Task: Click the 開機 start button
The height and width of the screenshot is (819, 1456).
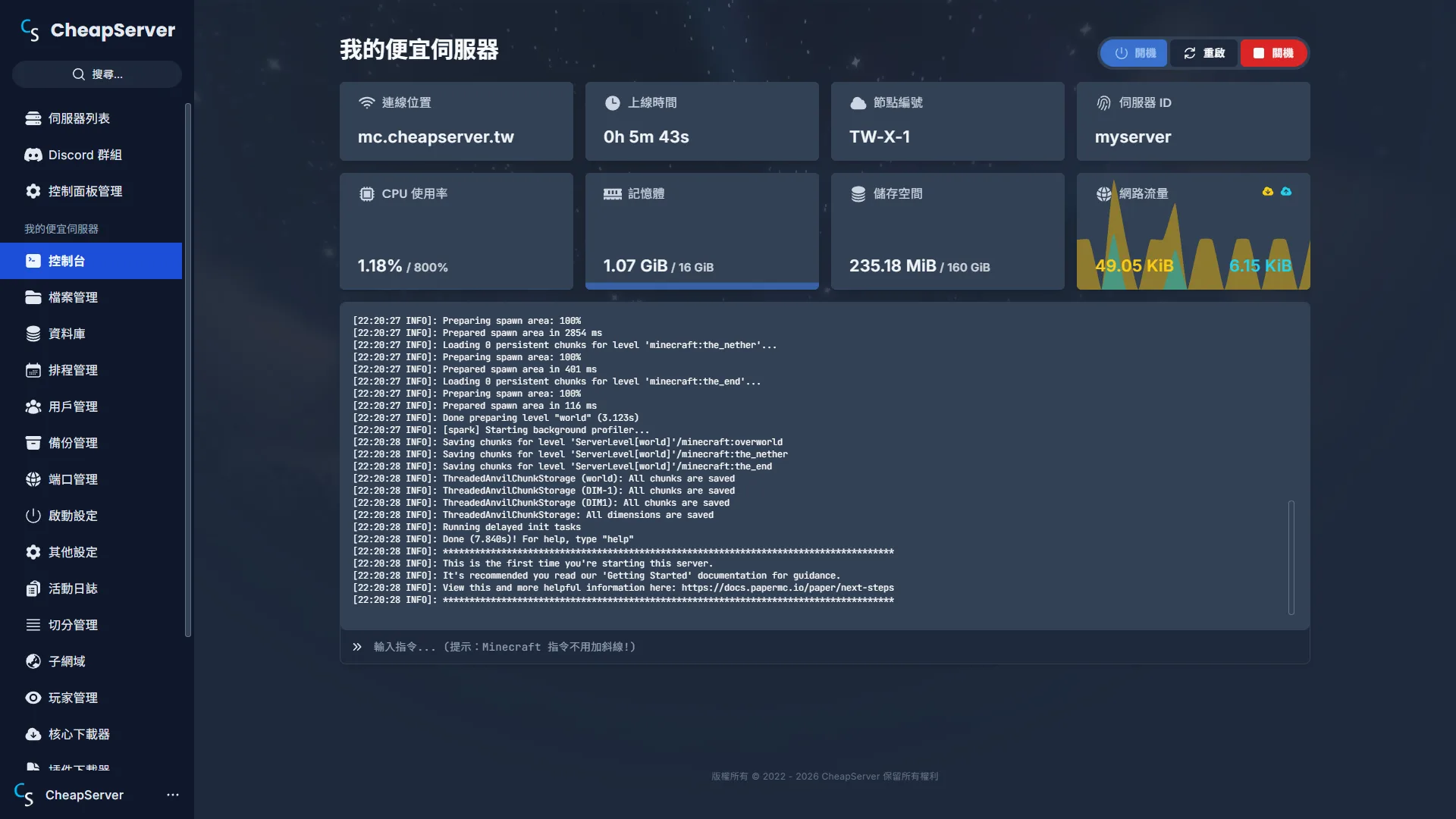Action: pyautogui.click(x=1135, y=53)
